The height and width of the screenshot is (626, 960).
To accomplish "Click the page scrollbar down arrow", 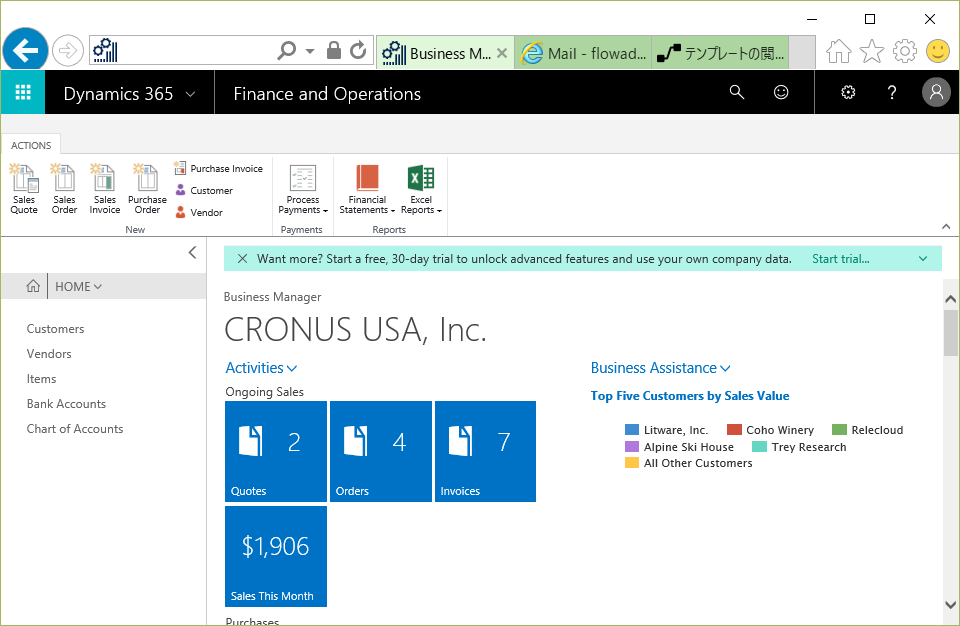I will pyautogui.click(x=950, y=605).
